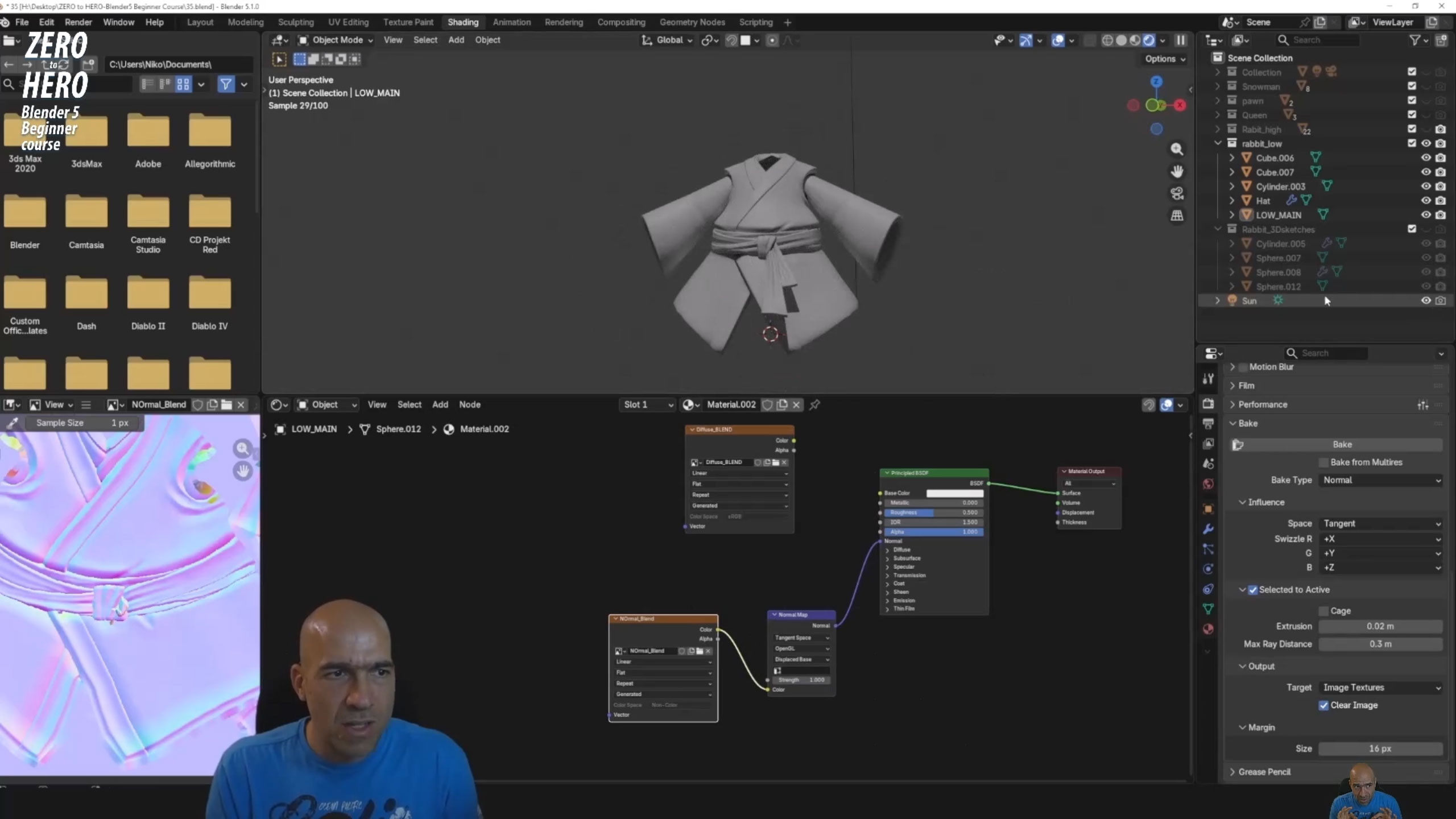This screenshot has height=819, width=1456.
Task: Click the Base Color swatch on Principled BSDF
Action: click(x=954, y=493)
